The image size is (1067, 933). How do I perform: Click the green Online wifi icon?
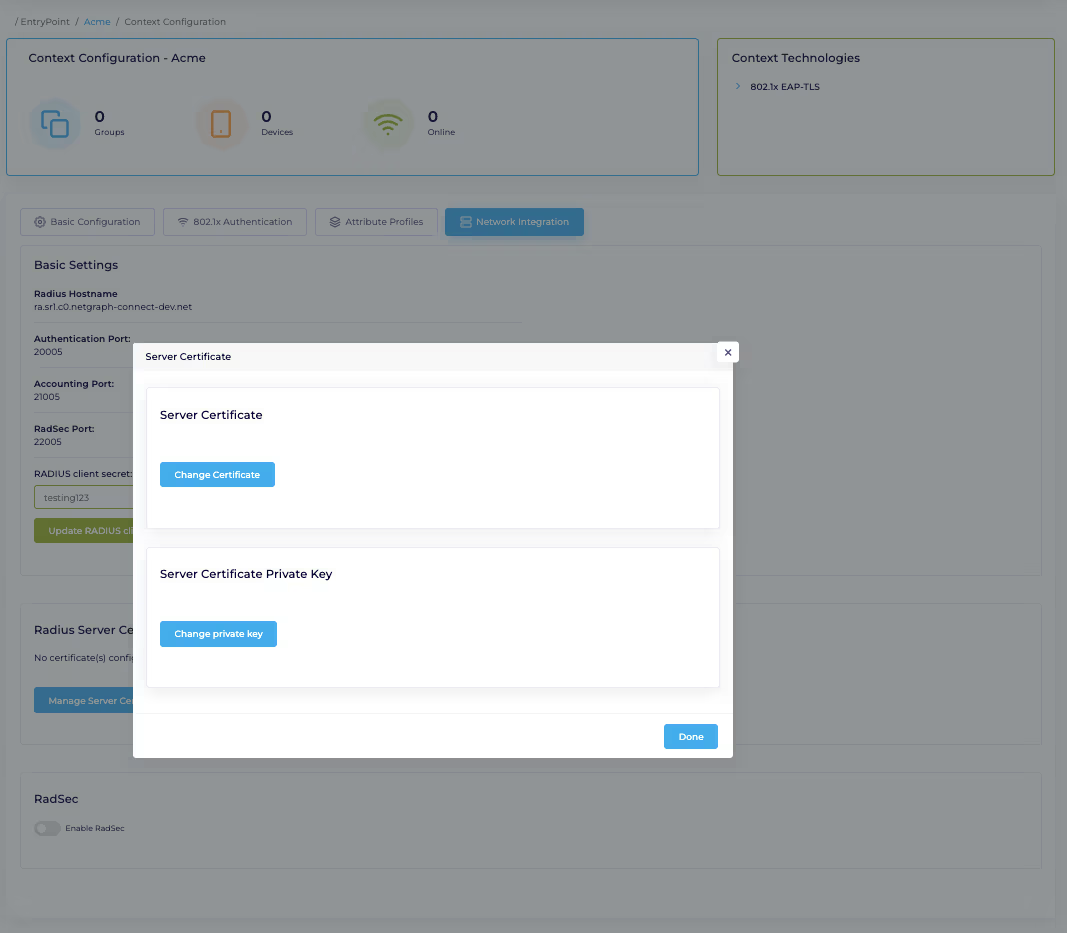pyautogui.click(x=388, y=124)
